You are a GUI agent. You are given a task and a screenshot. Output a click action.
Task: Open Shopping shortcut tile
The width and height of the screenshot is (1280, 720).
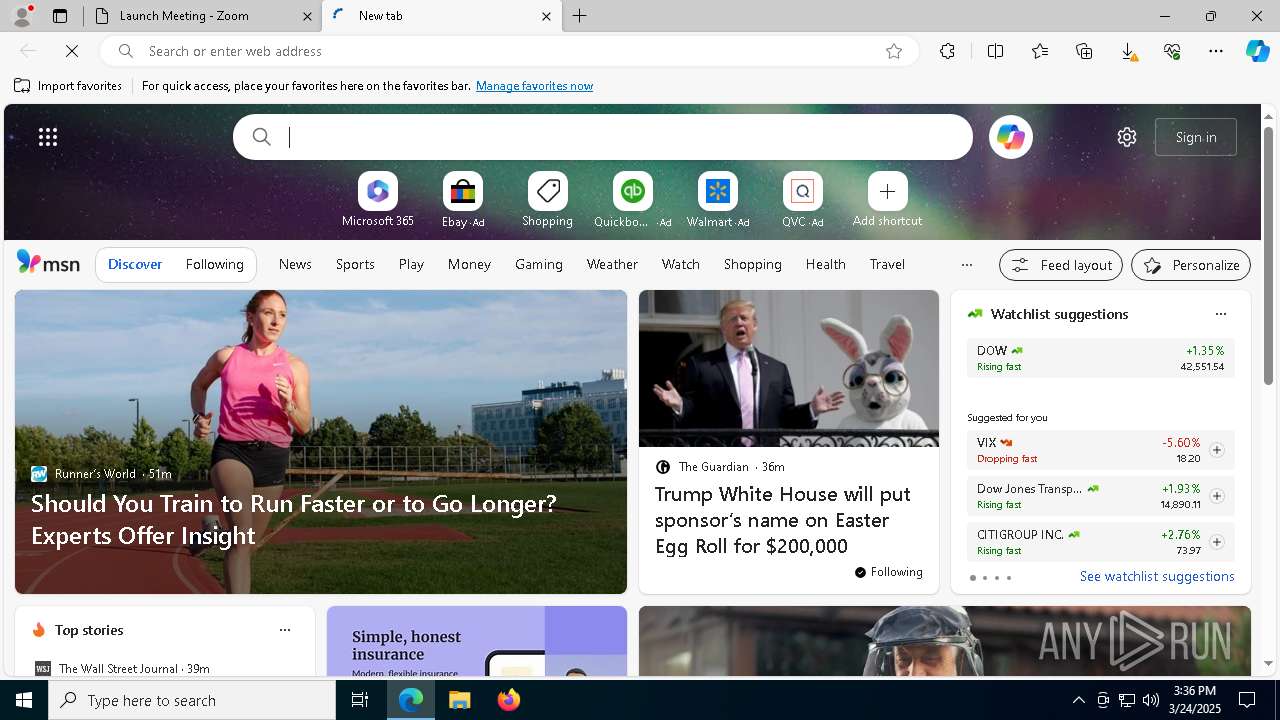point(547,200)
